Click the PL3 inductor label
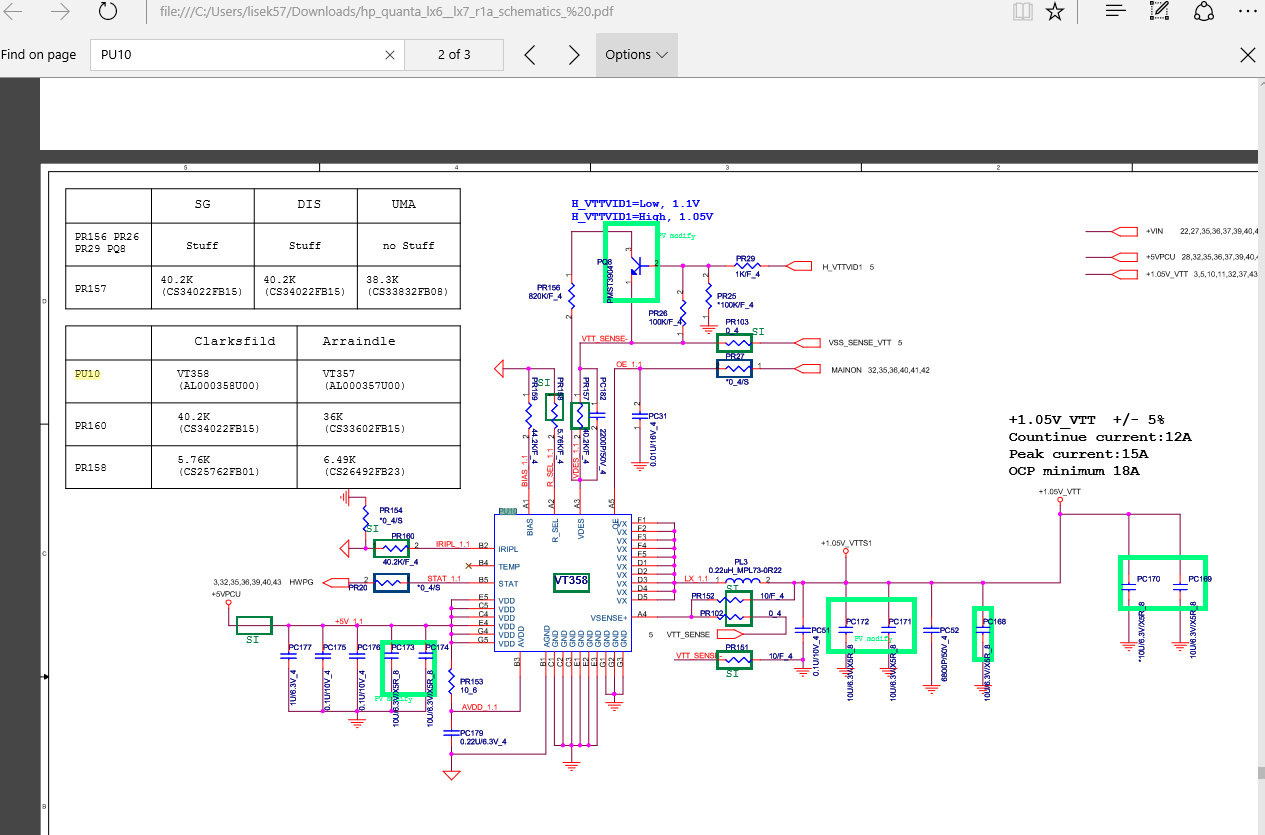The image size is (1265, 835). 740,562
